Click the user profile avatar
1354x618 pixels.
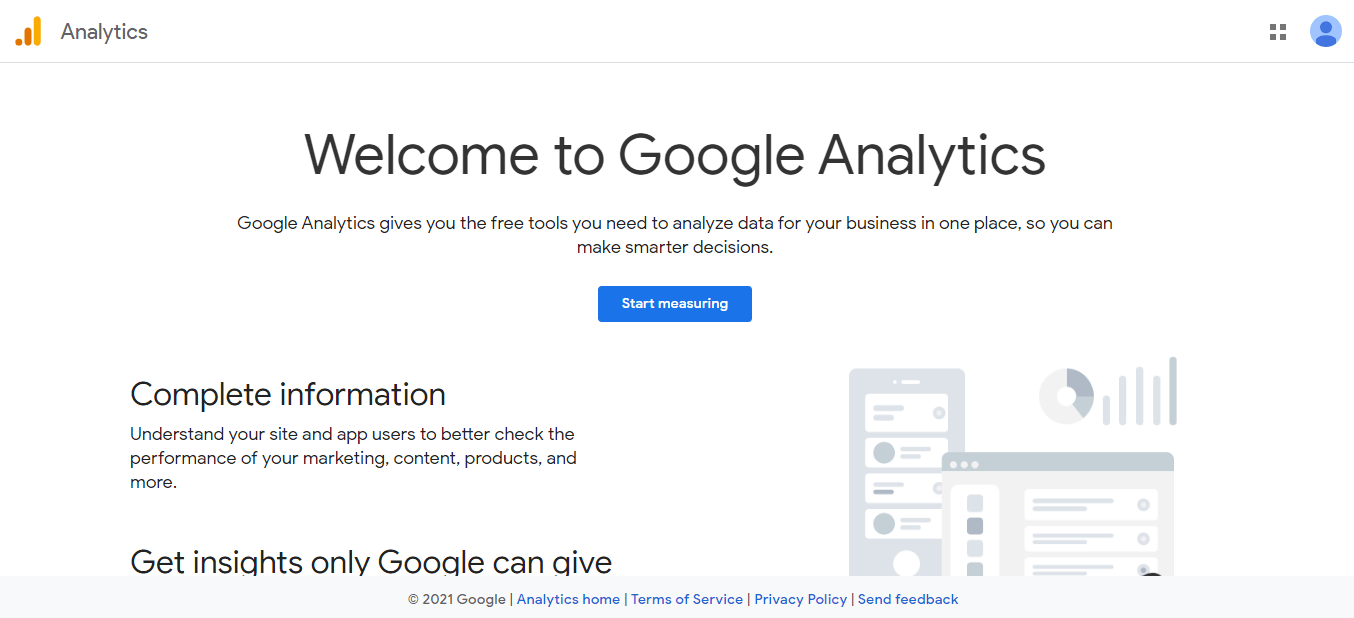(x=1325, y=31)
